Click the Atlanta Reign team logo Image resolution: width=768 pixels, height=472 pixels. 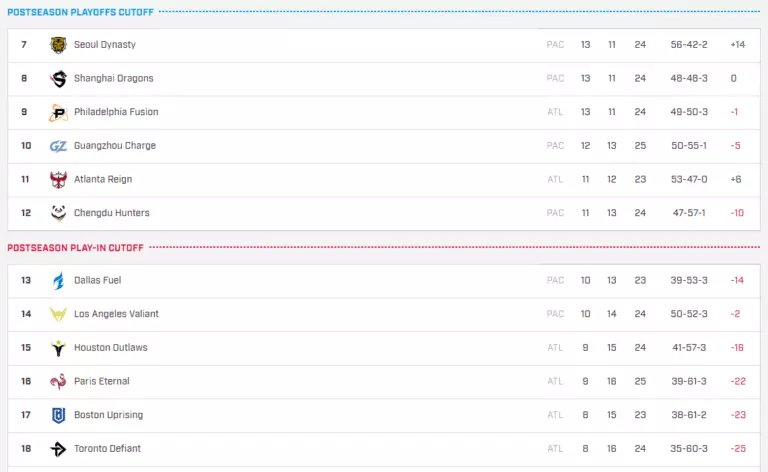58,179
